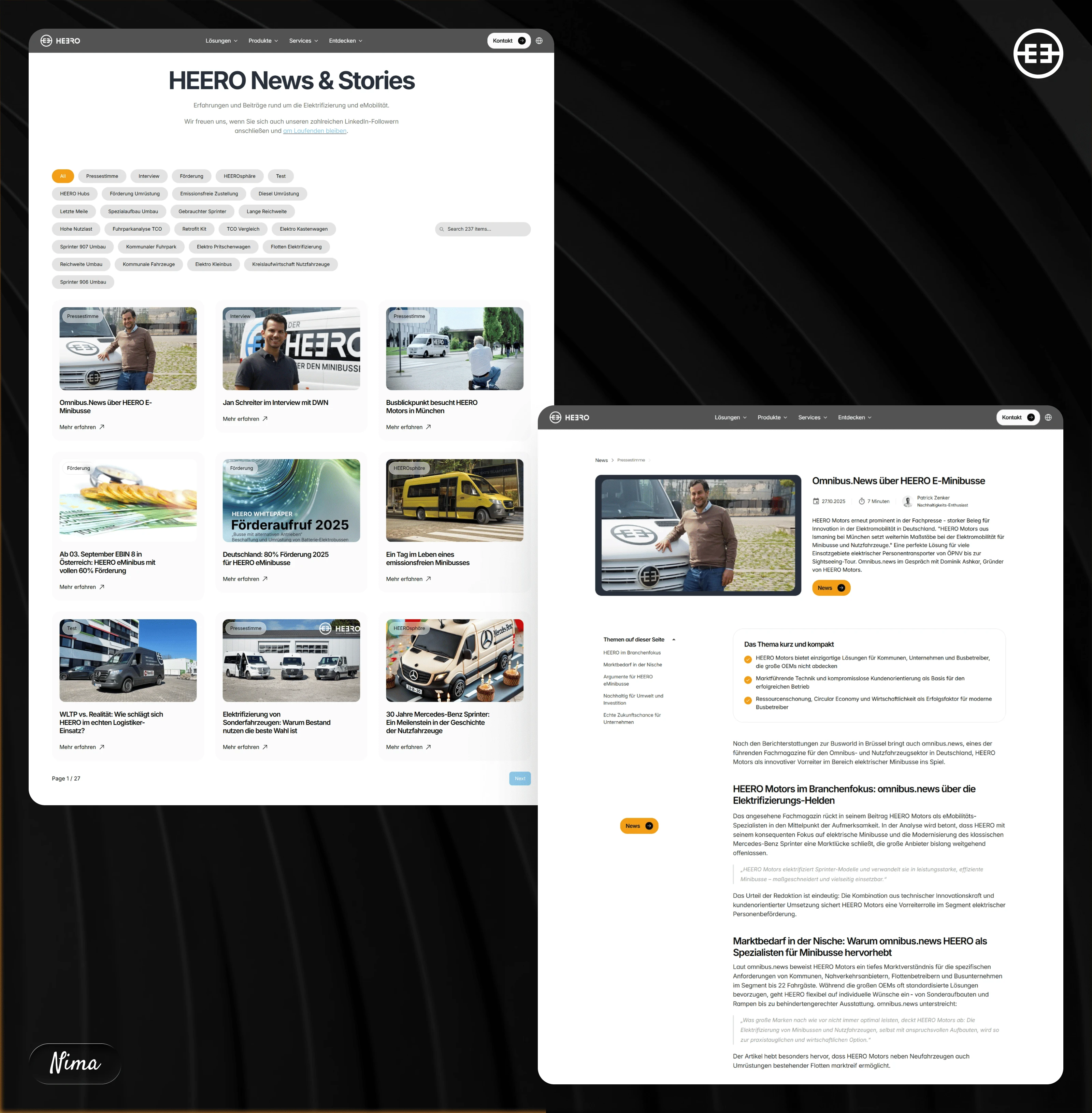Image resolution: width=1092 pixels, height=1113 pixels.
Task: Click arrow icon beside Jan Schreiter Mehr erfahren
Action: pos(265,419)
